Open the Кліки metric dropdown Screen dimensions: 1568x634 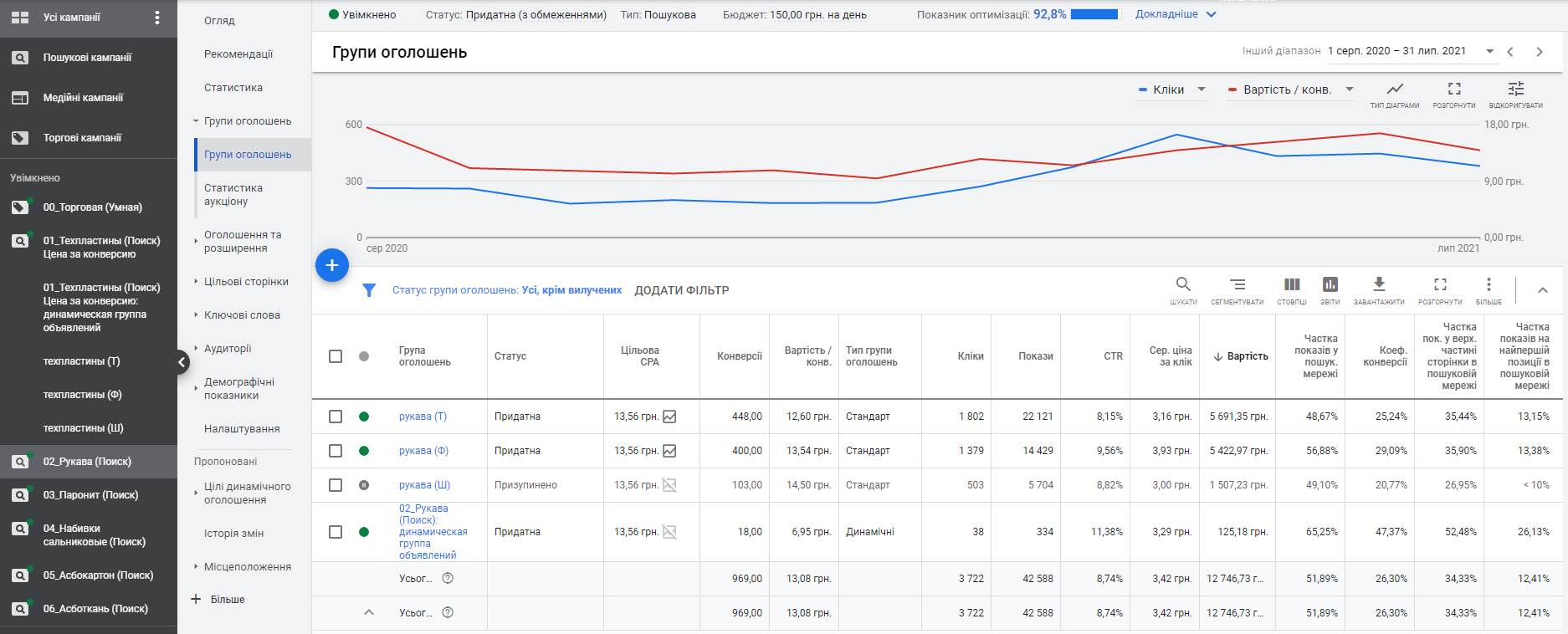click(x=1172, y=89)
